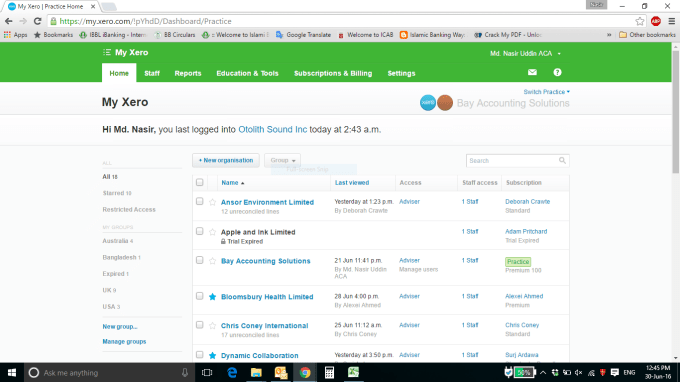This screenshot has height=382, width=680.
Task: Filter by Starred organisations
Action: [x=117, y=193]
